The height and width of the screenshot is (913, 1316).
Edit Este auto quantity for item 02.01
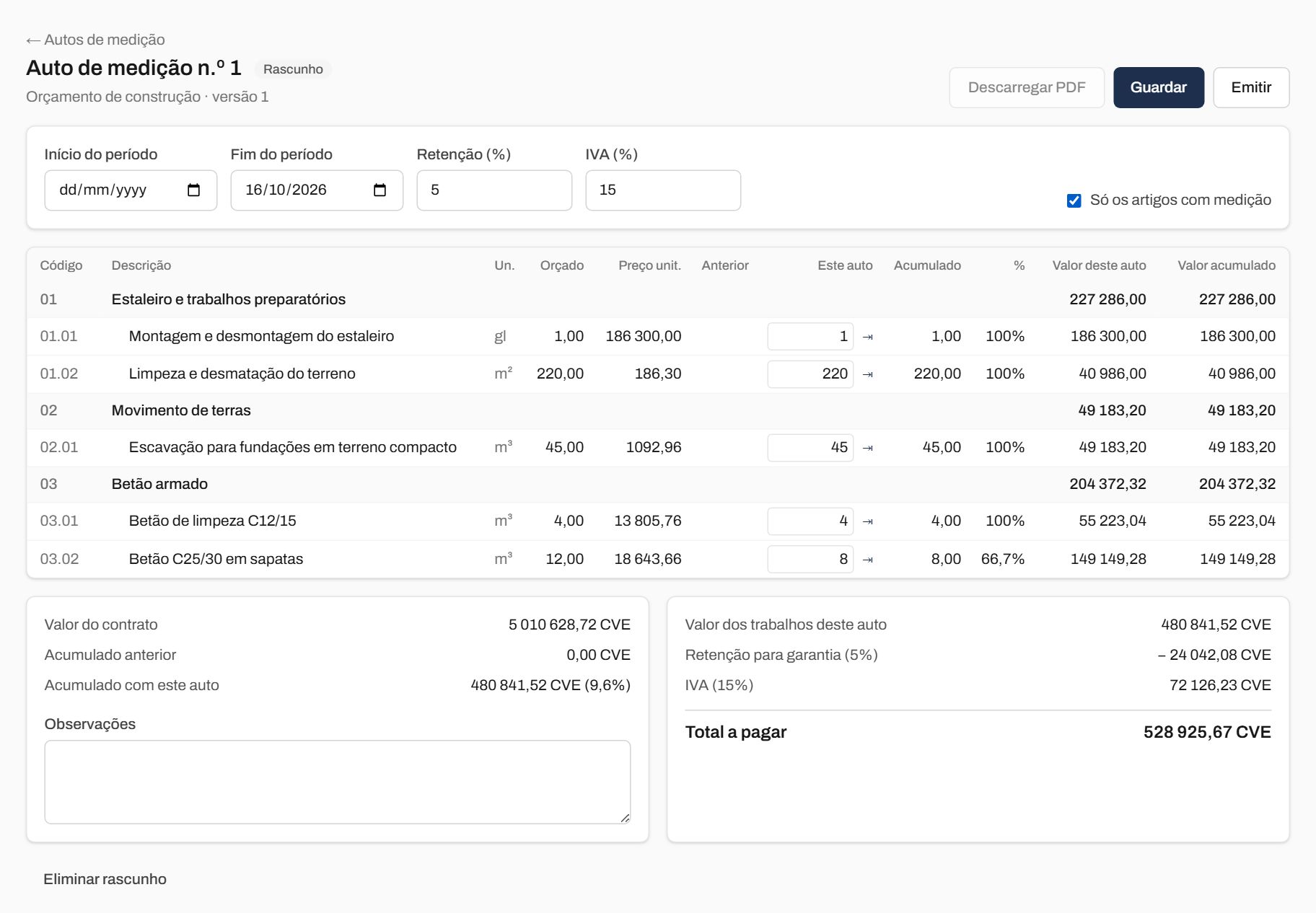[x=810, y=448]
